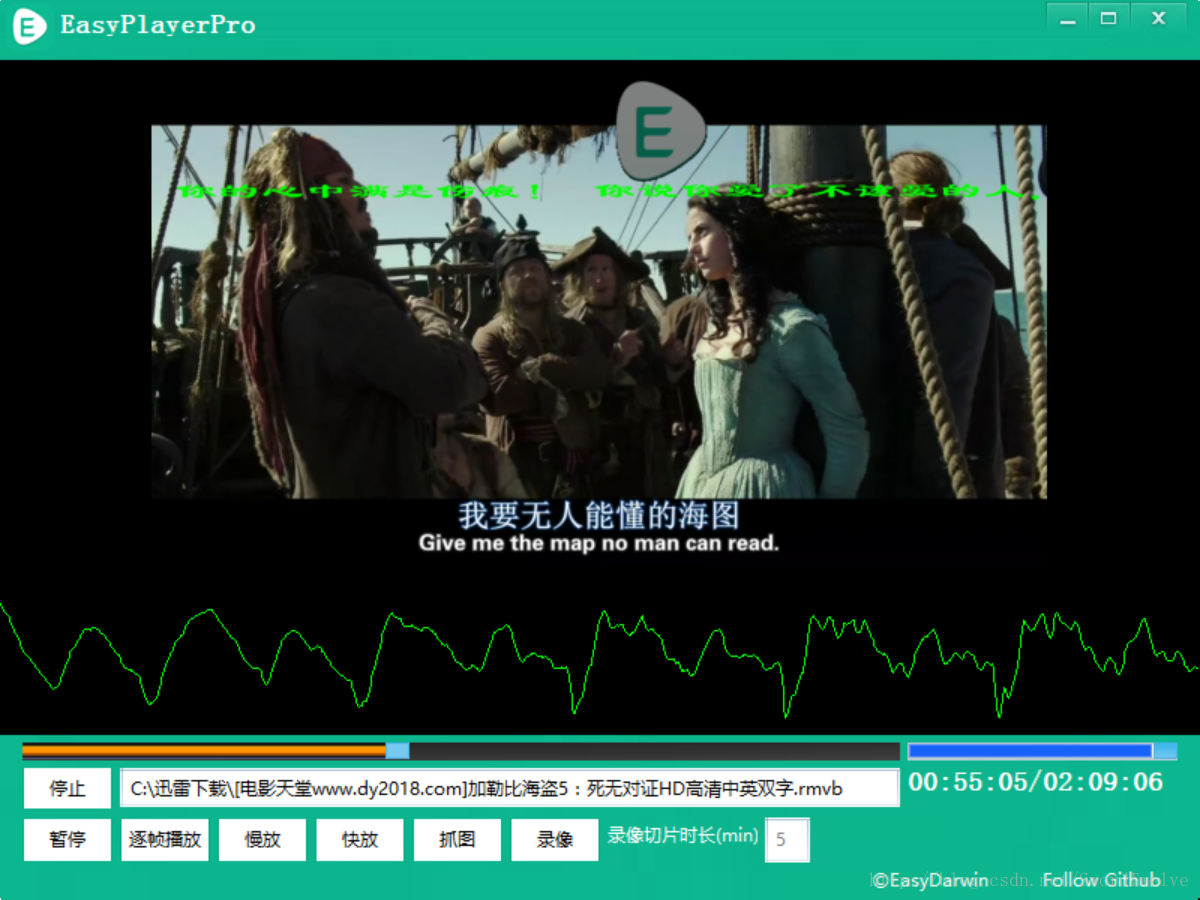Open the Follow Github link
The image size is (1200, 900).
1102,880
